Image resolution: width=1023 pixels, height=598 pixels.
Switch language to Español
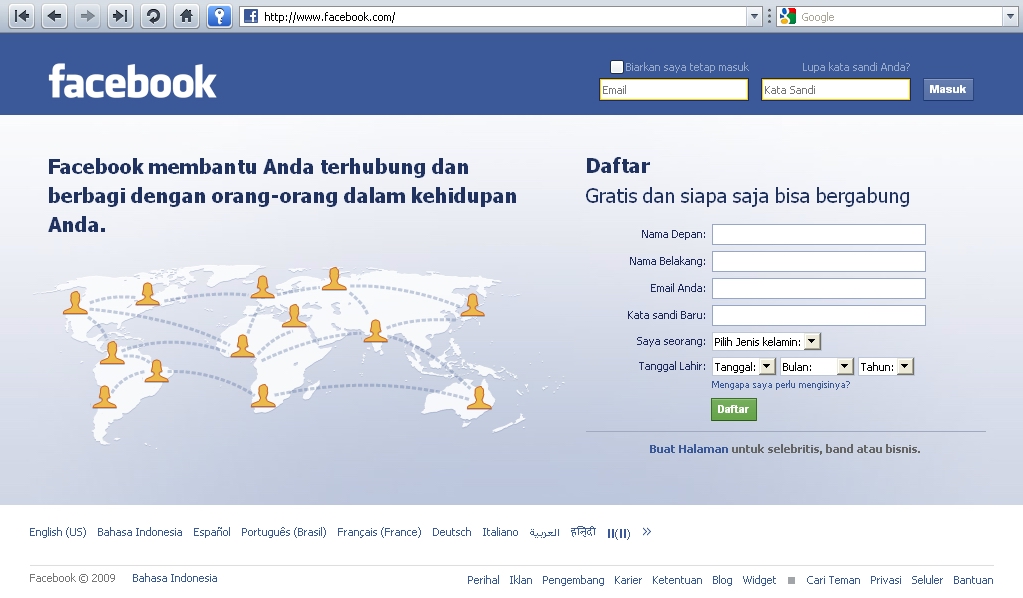coord(211,532)
